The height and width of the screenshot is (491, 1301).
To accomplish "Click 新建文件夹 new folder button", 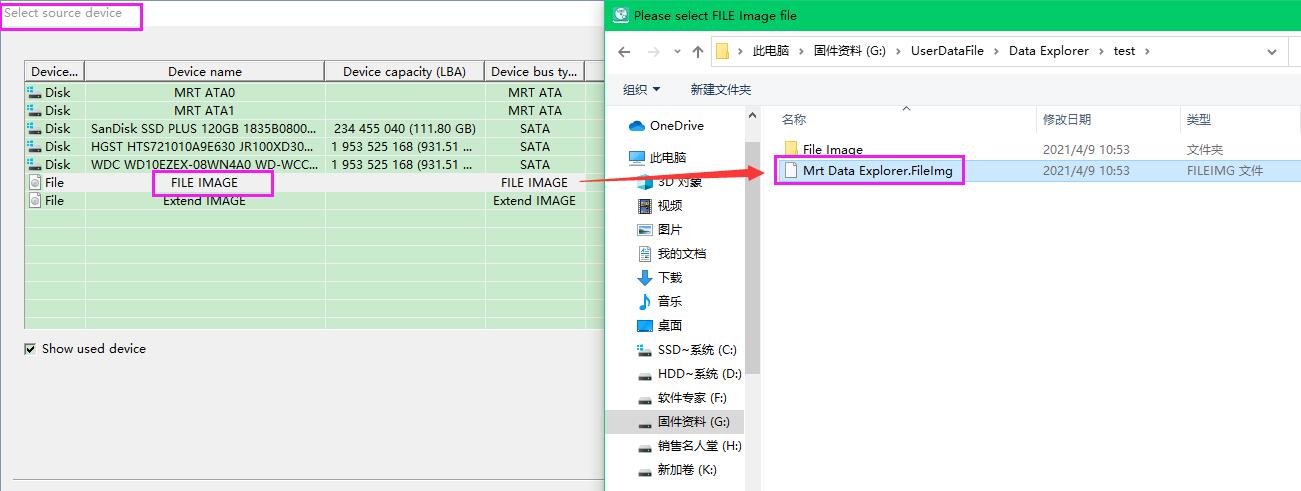I will click(x=720, y=89).
